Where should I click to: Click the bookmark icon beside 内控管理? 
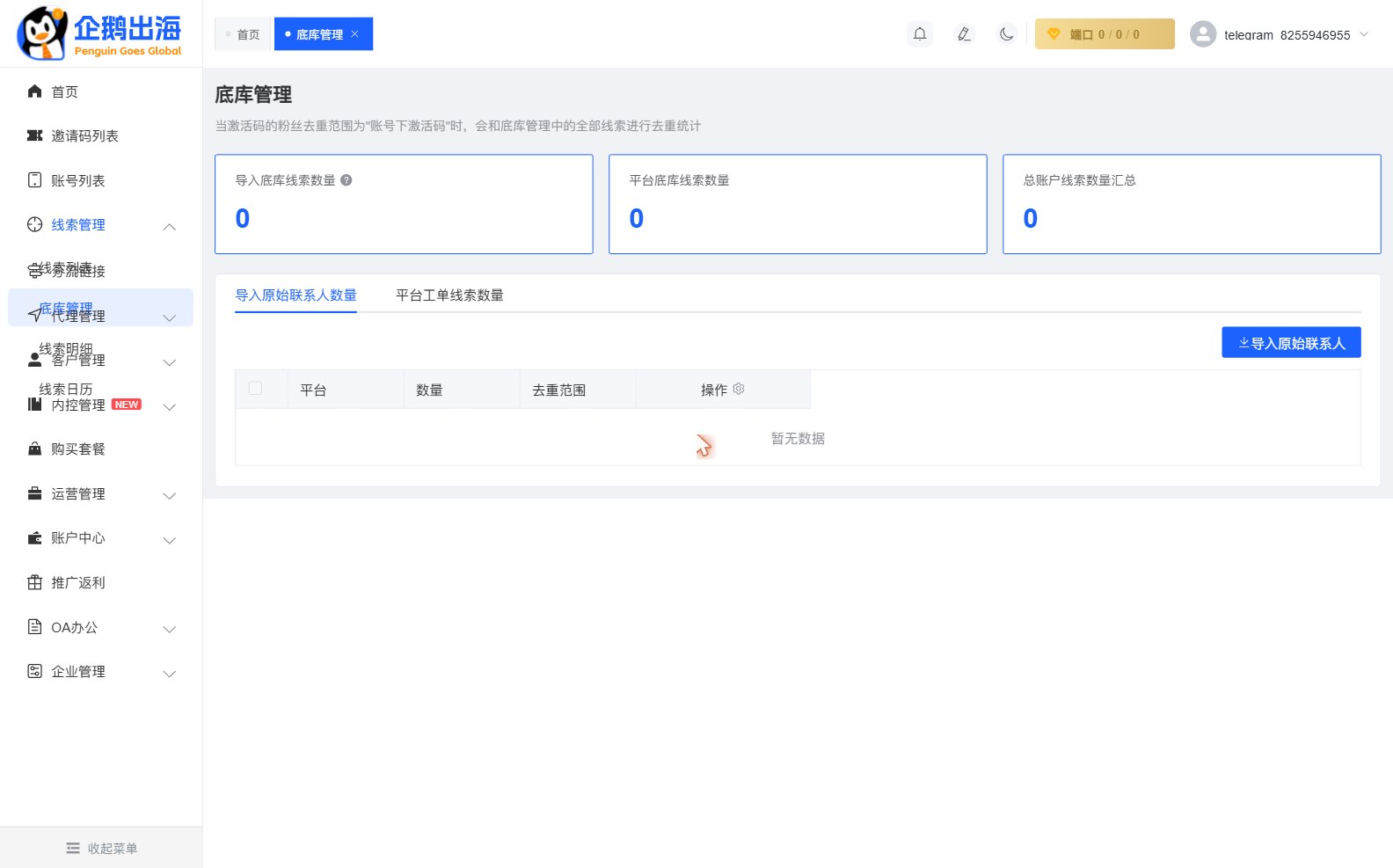(x=35, y=405)
